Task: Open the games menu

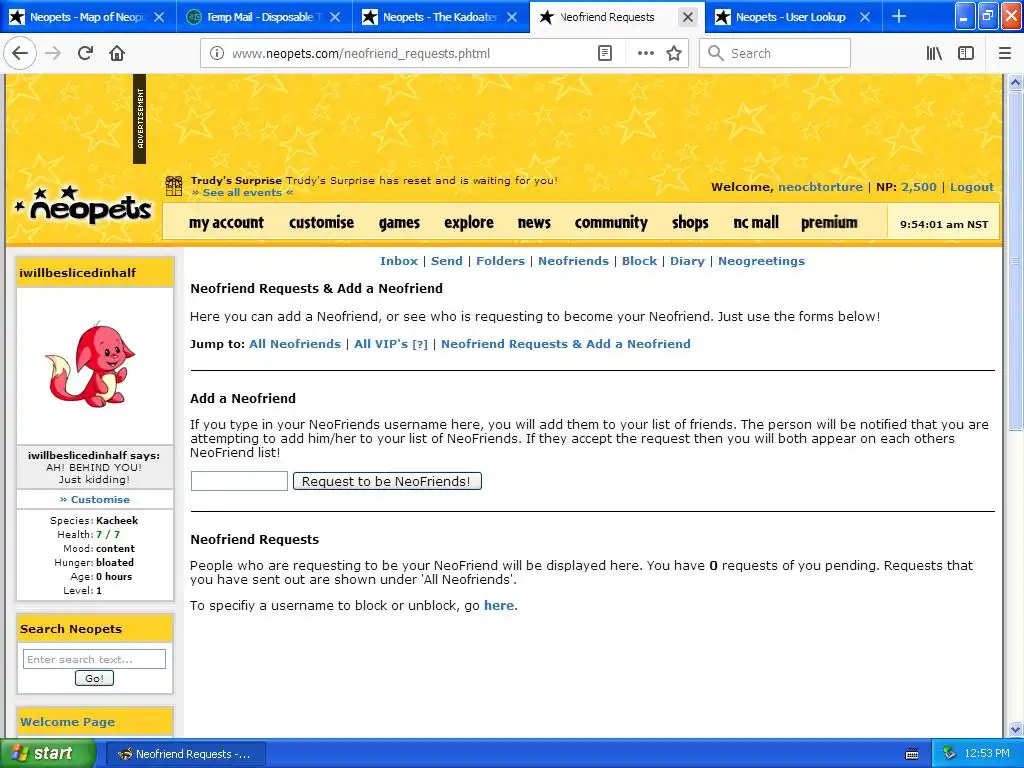Action: pos(399,223)
